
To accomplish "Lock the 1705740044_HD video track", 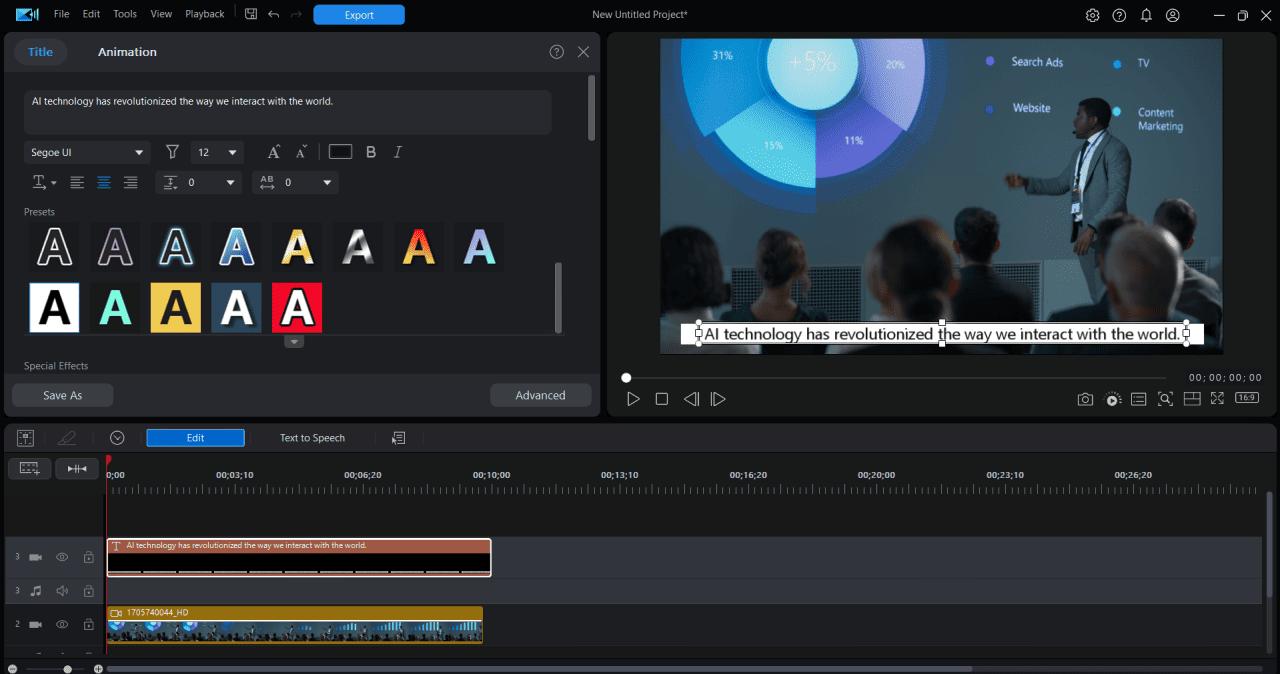I will (x=88, y=623).
